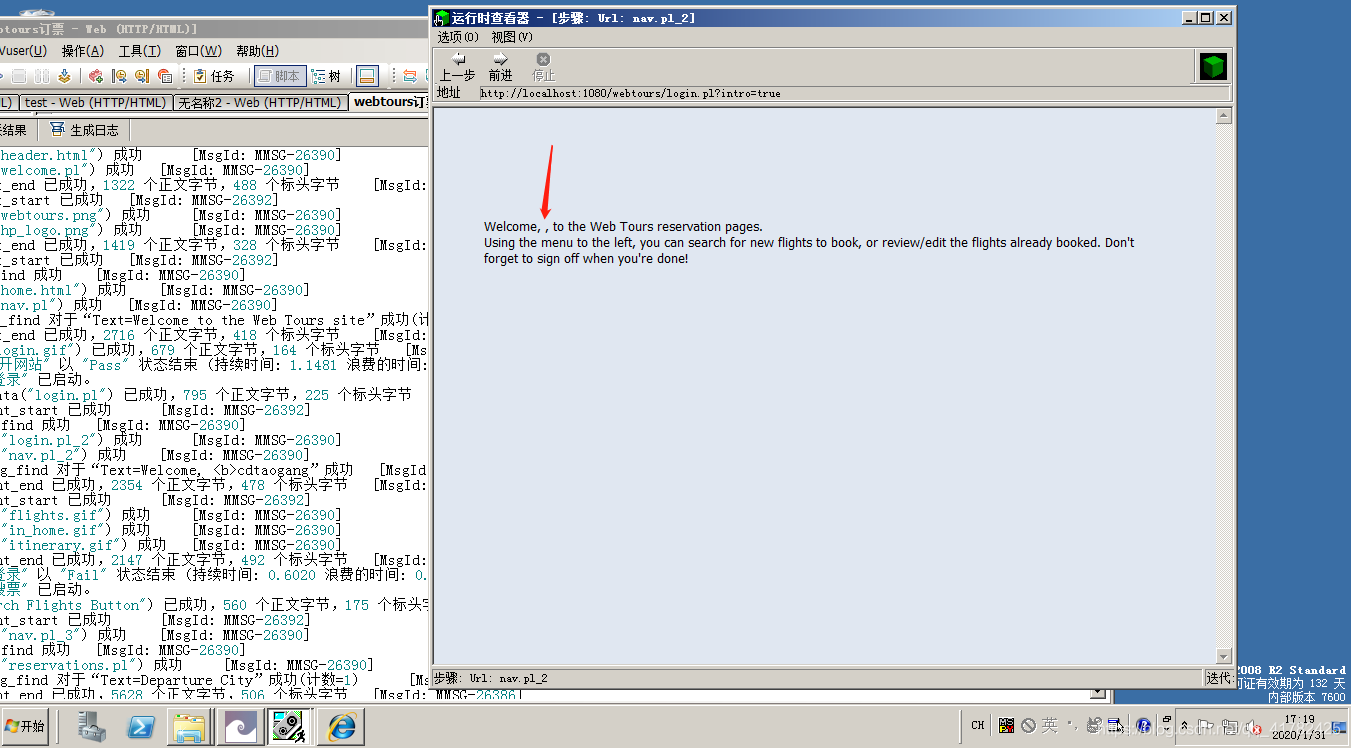Open the 生成日志 generation log tab

coord(85,130)
